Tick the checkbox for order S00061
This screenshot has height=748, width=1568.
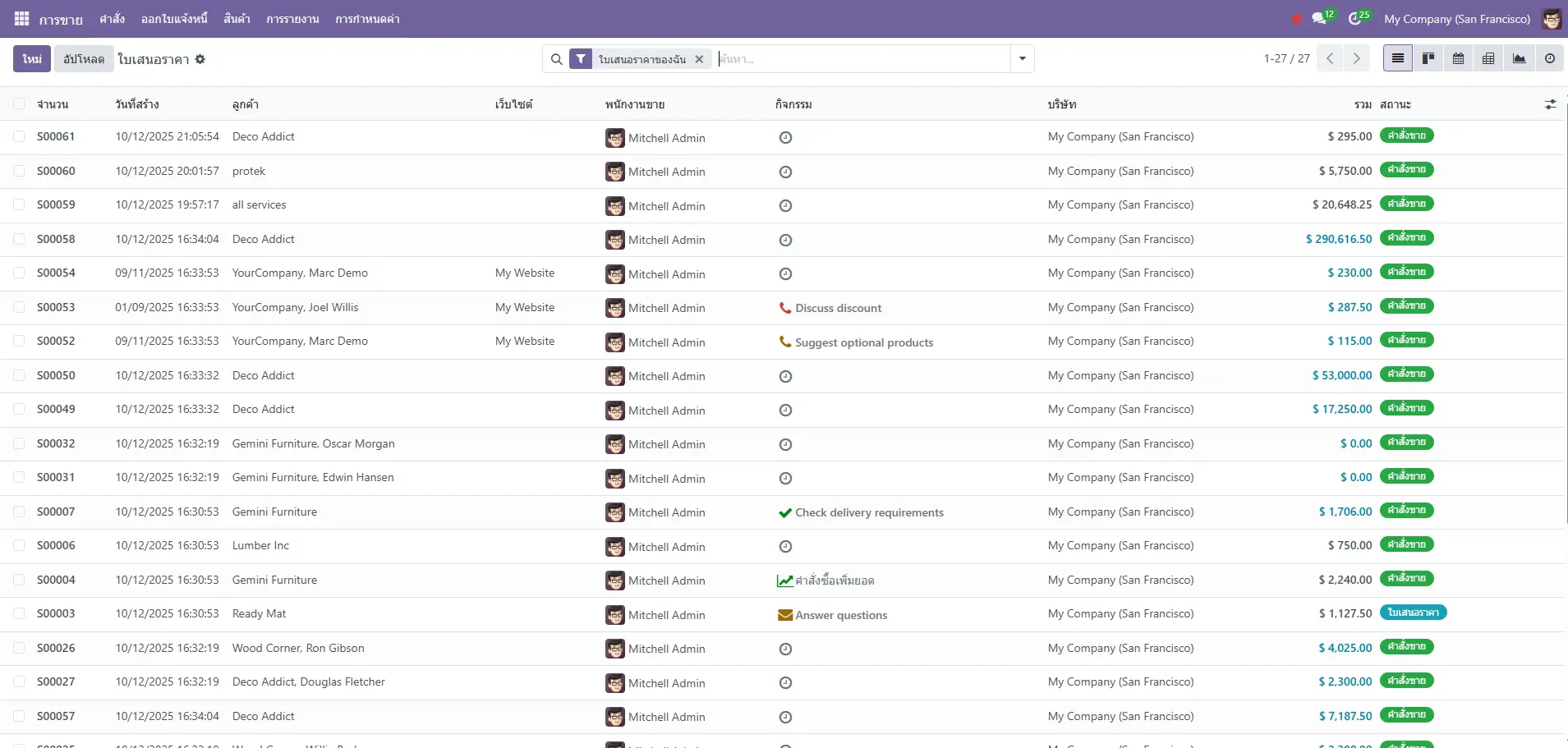point(19,136)
